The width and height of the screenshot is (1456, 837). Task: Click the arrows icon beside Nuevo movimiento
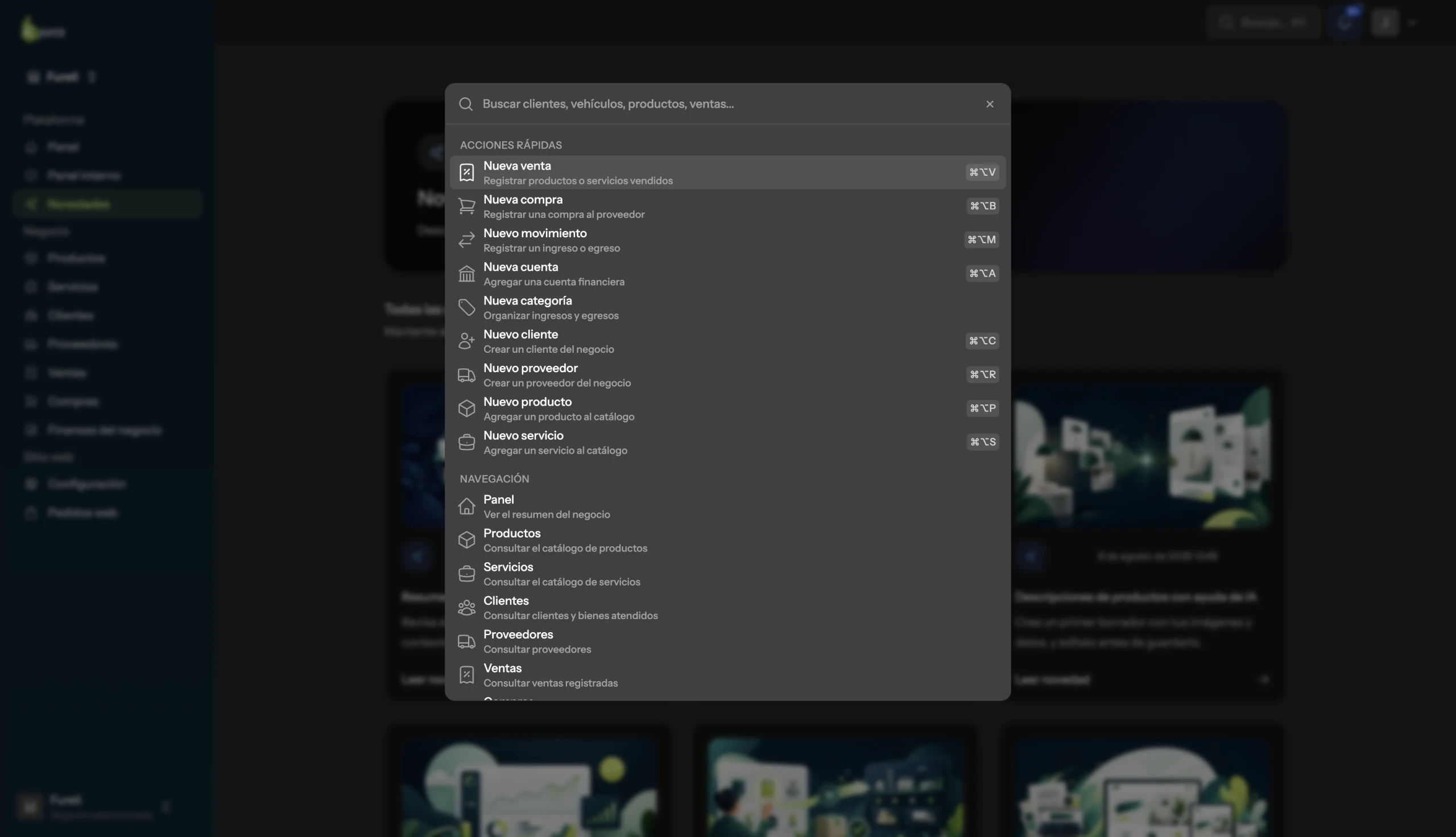(466, 240)
